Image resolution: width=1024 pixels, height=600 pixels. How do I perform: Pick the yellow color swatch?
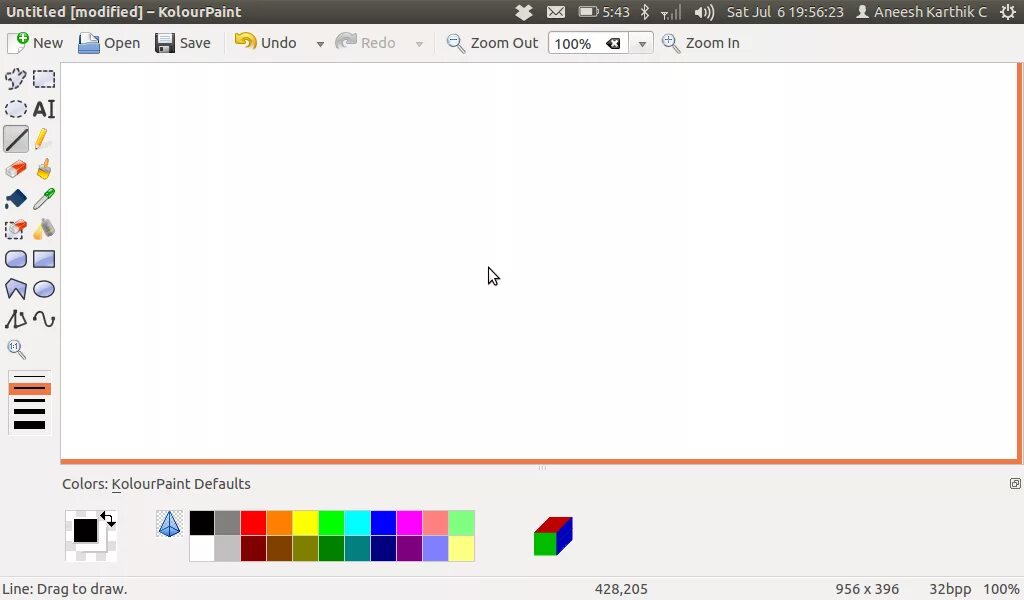(x=305, y=523)
